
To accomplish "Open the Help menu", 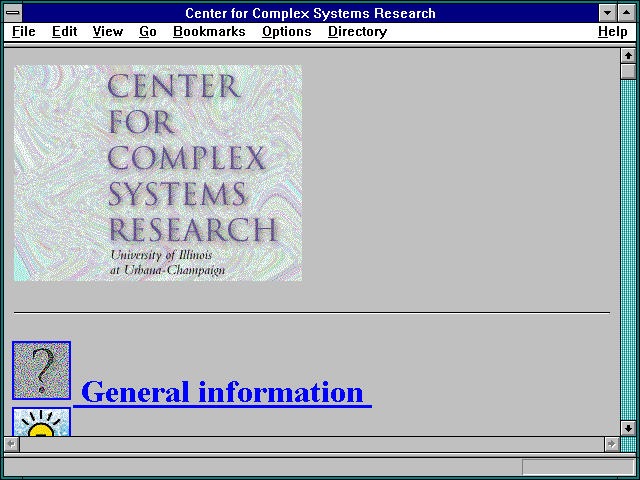I will pos(613,32).
